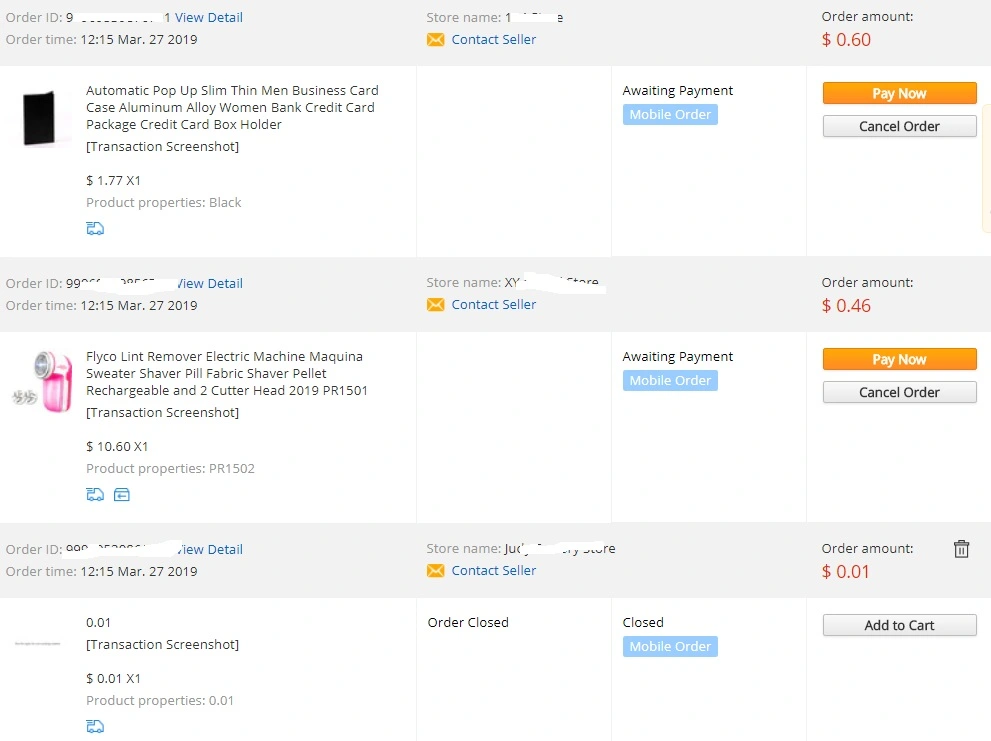Open the black card case thumbnail
This screenshot has height=741, width=991.
[41, 118]
